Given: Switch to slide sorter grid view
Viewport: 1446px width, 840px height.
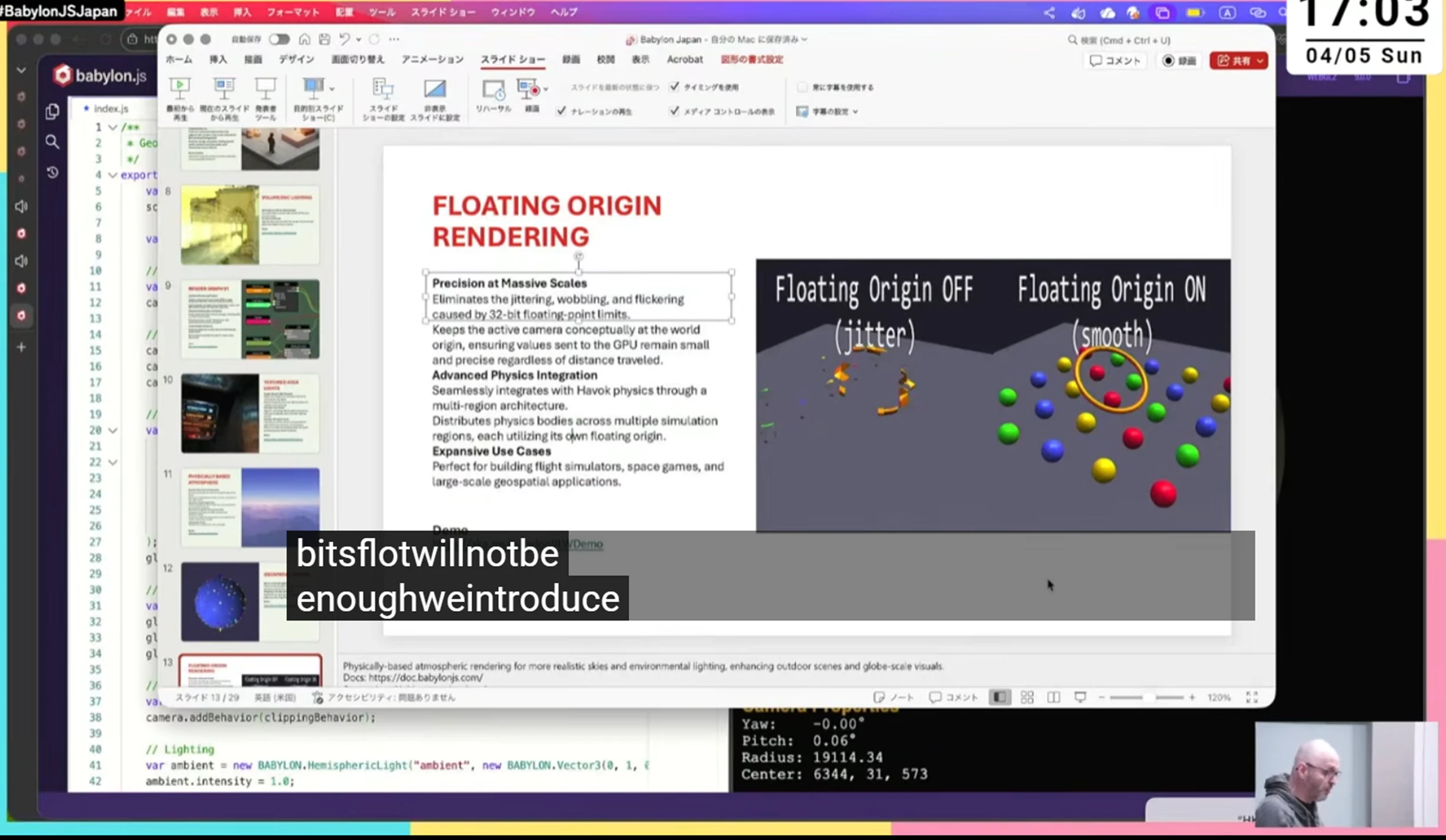Looking at the screenshot, I should [x=1027, y=697].
